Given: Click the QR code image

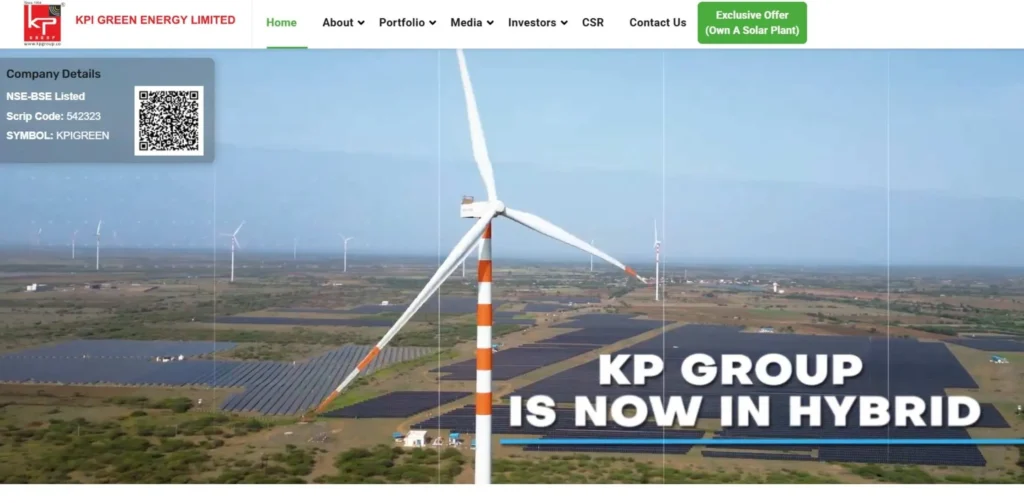Looking at the screenshot, I should (x=169, y=120).
